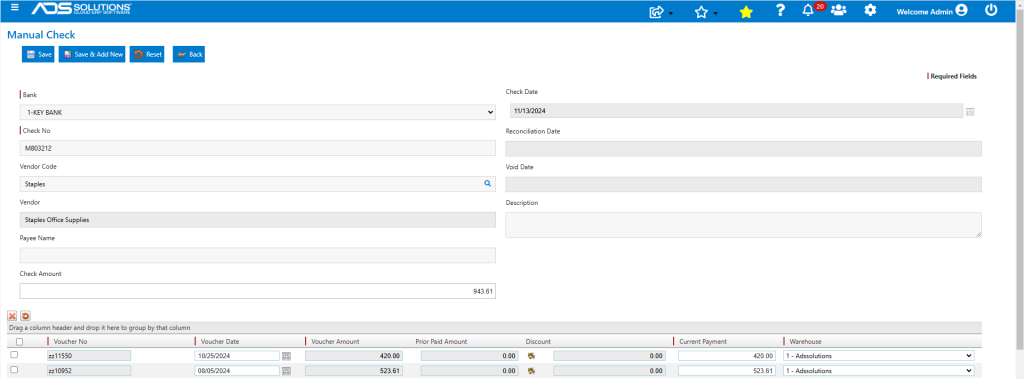Open the hamburger navigation menu
Viewport: 1024px width, 379px height.
click(x=15, y=8)
